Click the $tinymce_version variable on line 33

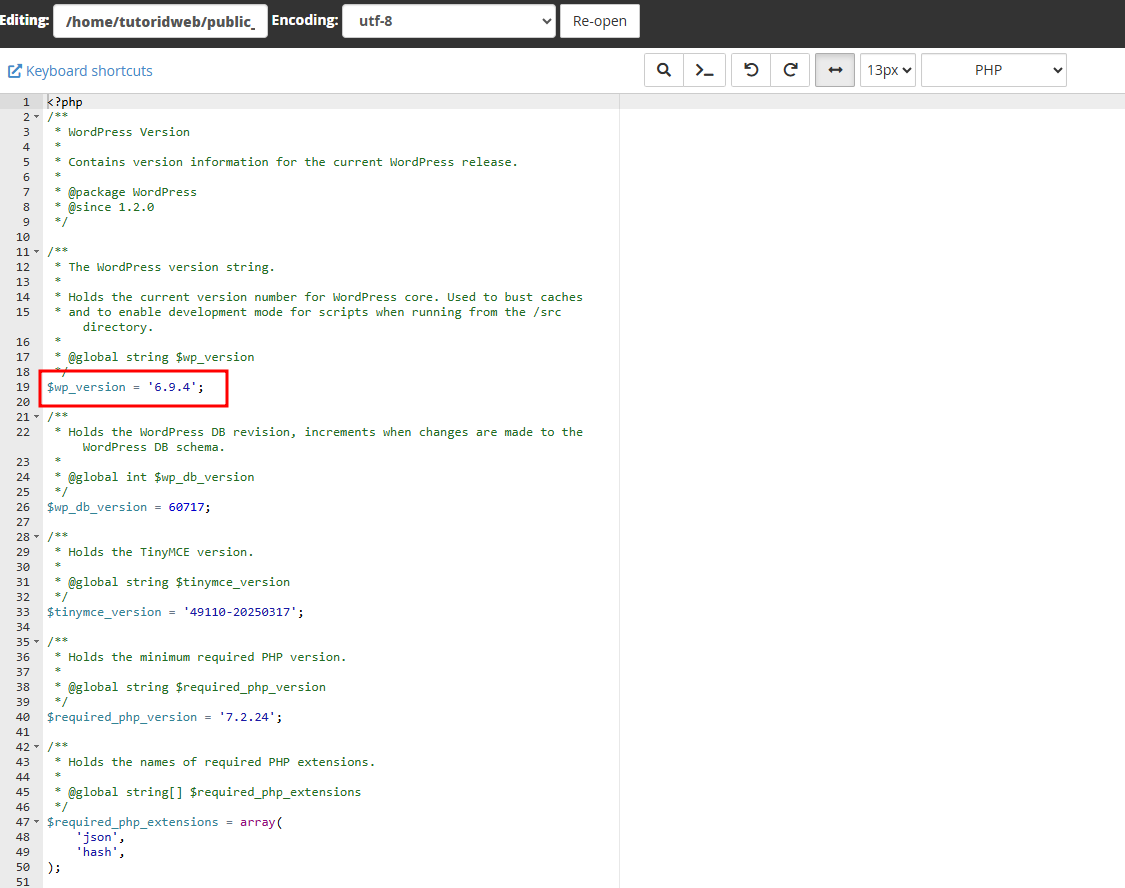point(104,612)
